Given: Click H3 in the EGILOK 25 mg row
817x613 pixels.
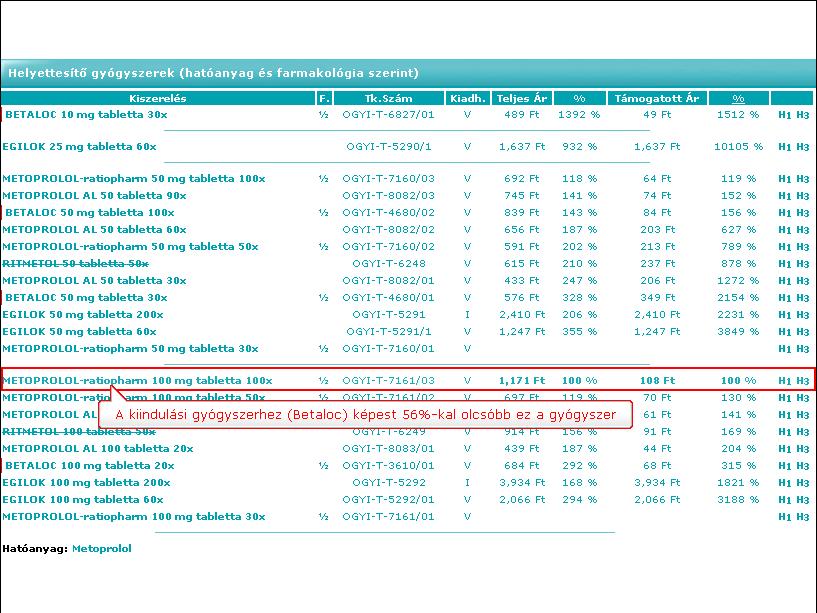Looking at the screenshot, I should [802, 147].
